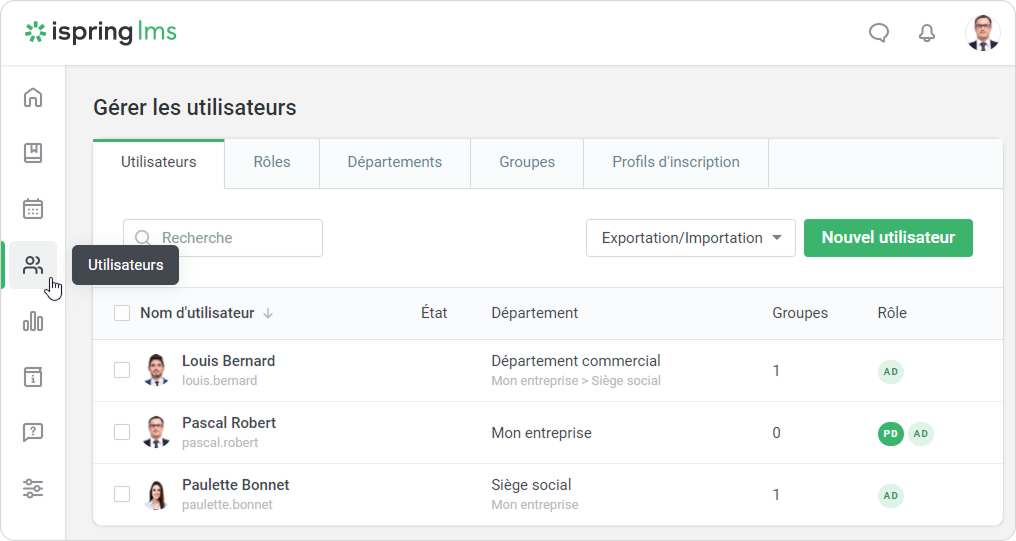Check the select-all users checkbox
1016x541 pixels.
click(x=122, y=313)
